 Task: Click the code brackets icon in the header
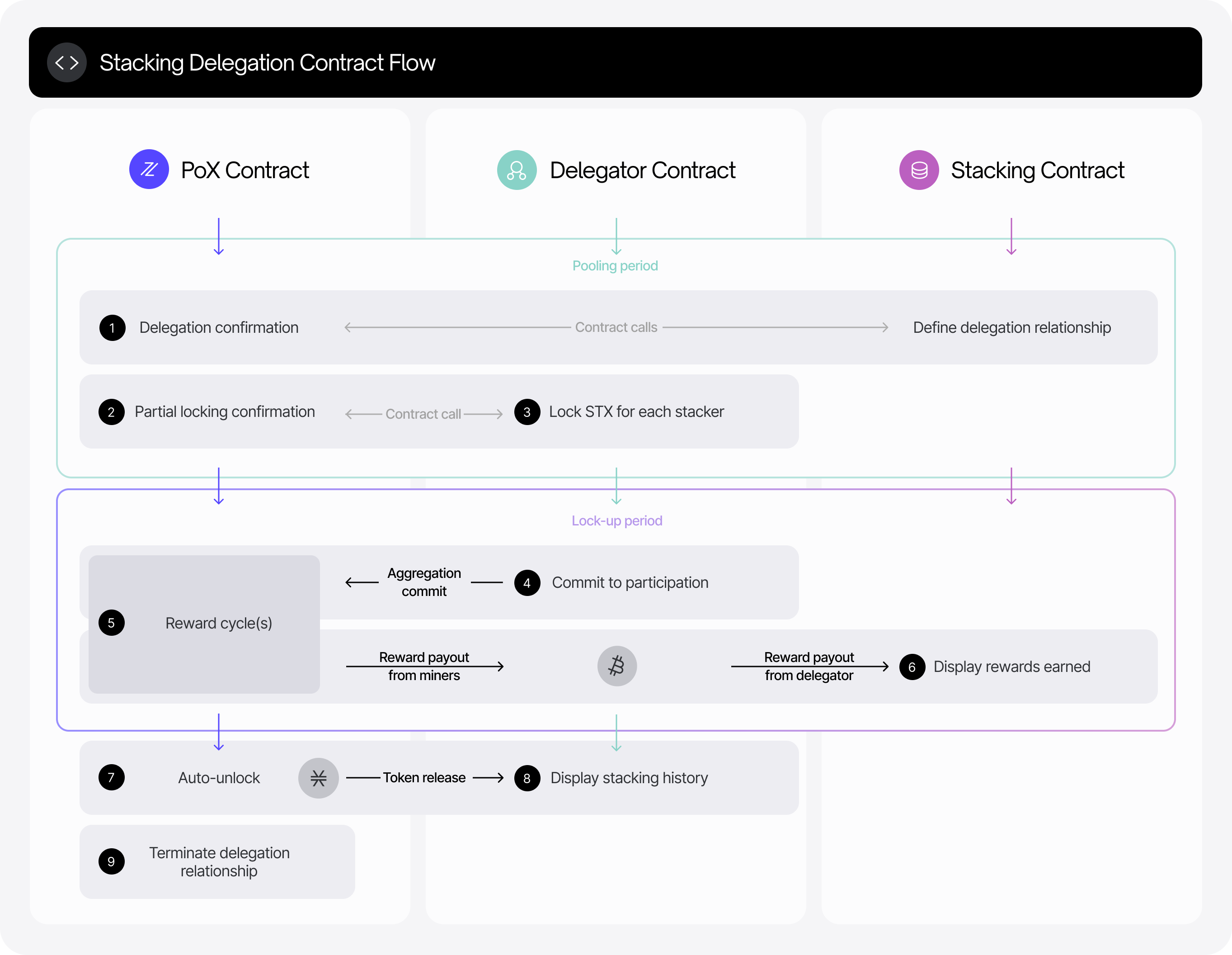[66, 63]
